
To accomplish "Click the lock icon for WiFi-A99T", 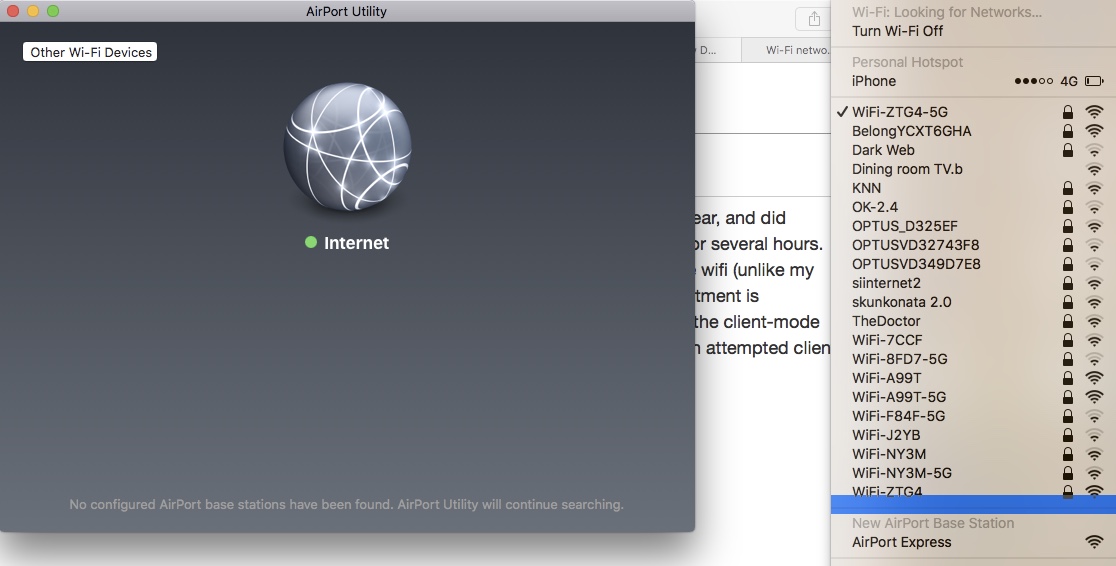I will pos(1068,378).
